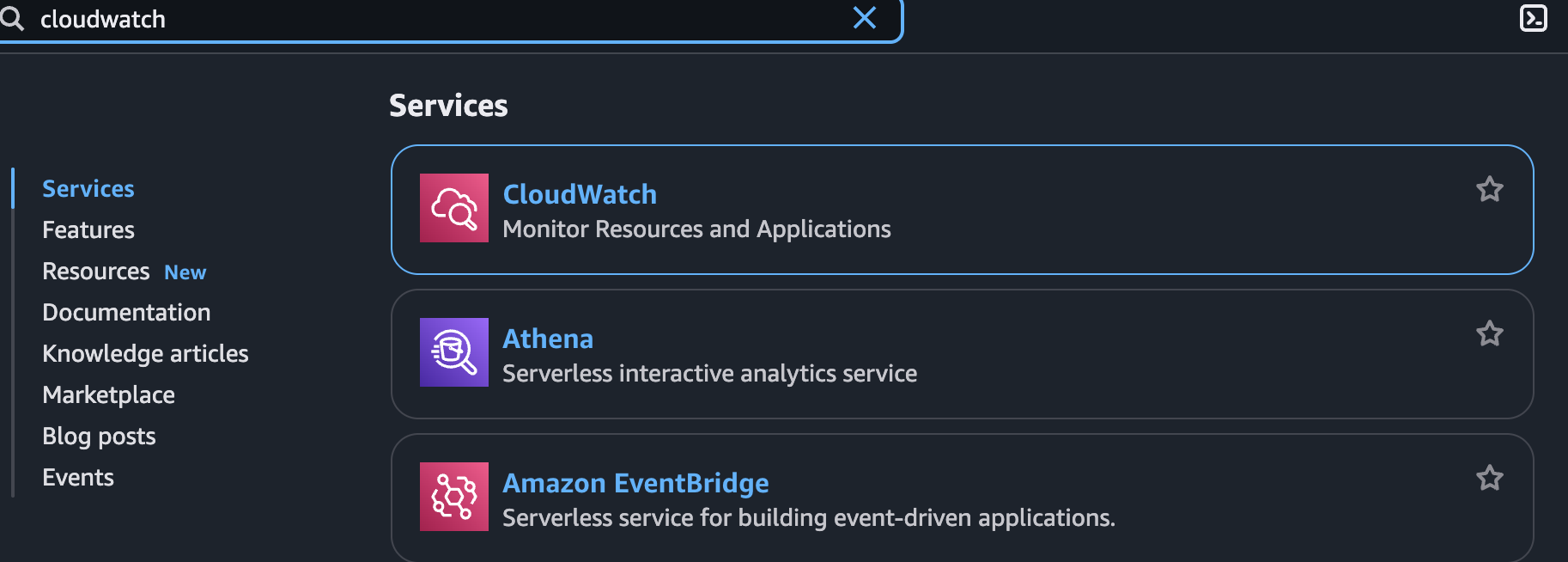Open the Resources category
This screenshot has width=1568, height=562.
point(96,272)
